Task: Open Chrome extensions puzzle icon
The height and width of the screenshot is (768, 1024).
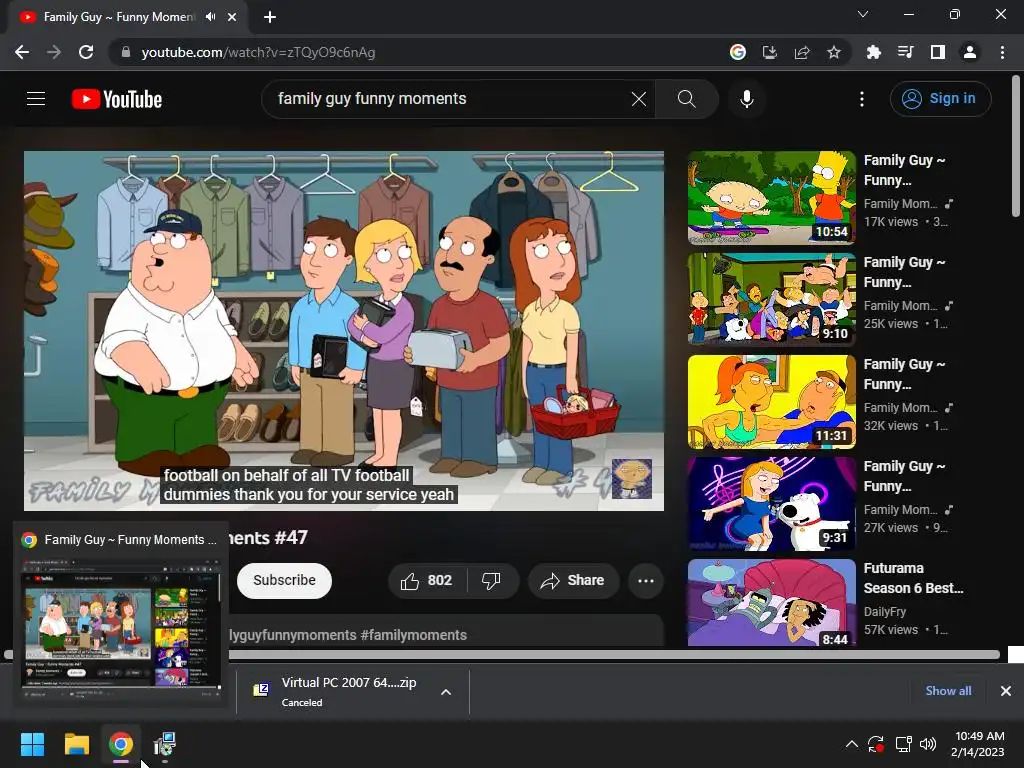Action: (x=873, y=52)
